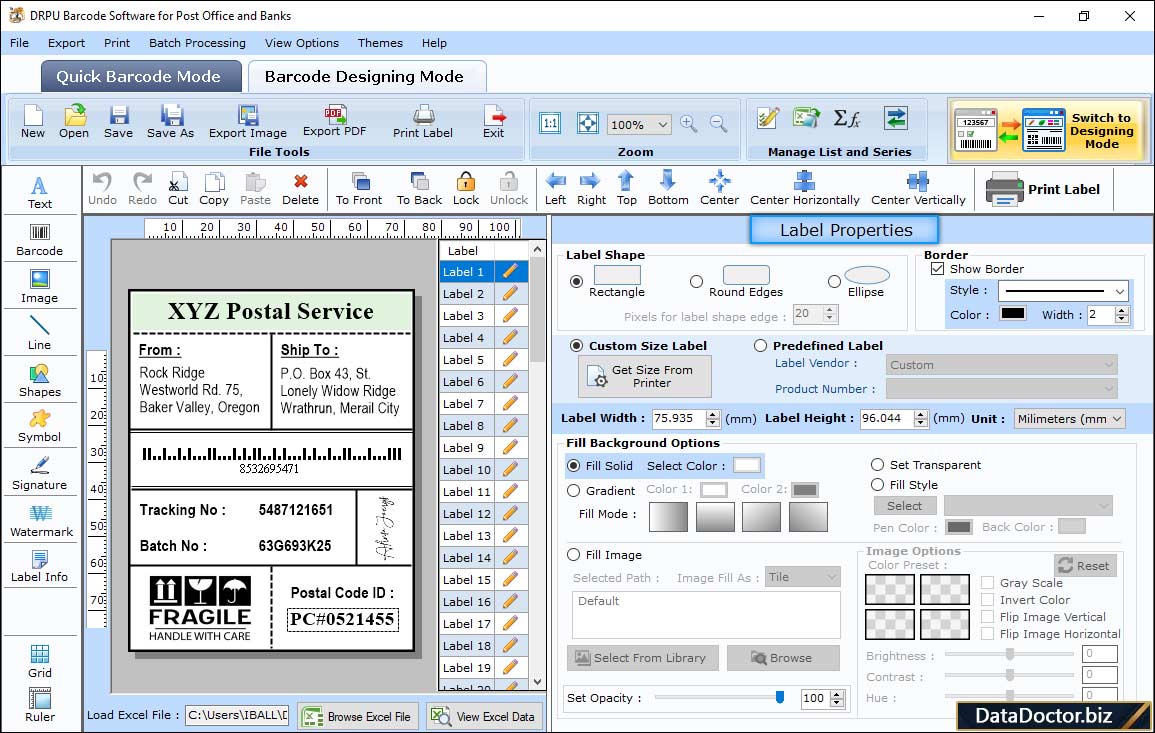Select Predefined Label option

(x=760, y=346)
